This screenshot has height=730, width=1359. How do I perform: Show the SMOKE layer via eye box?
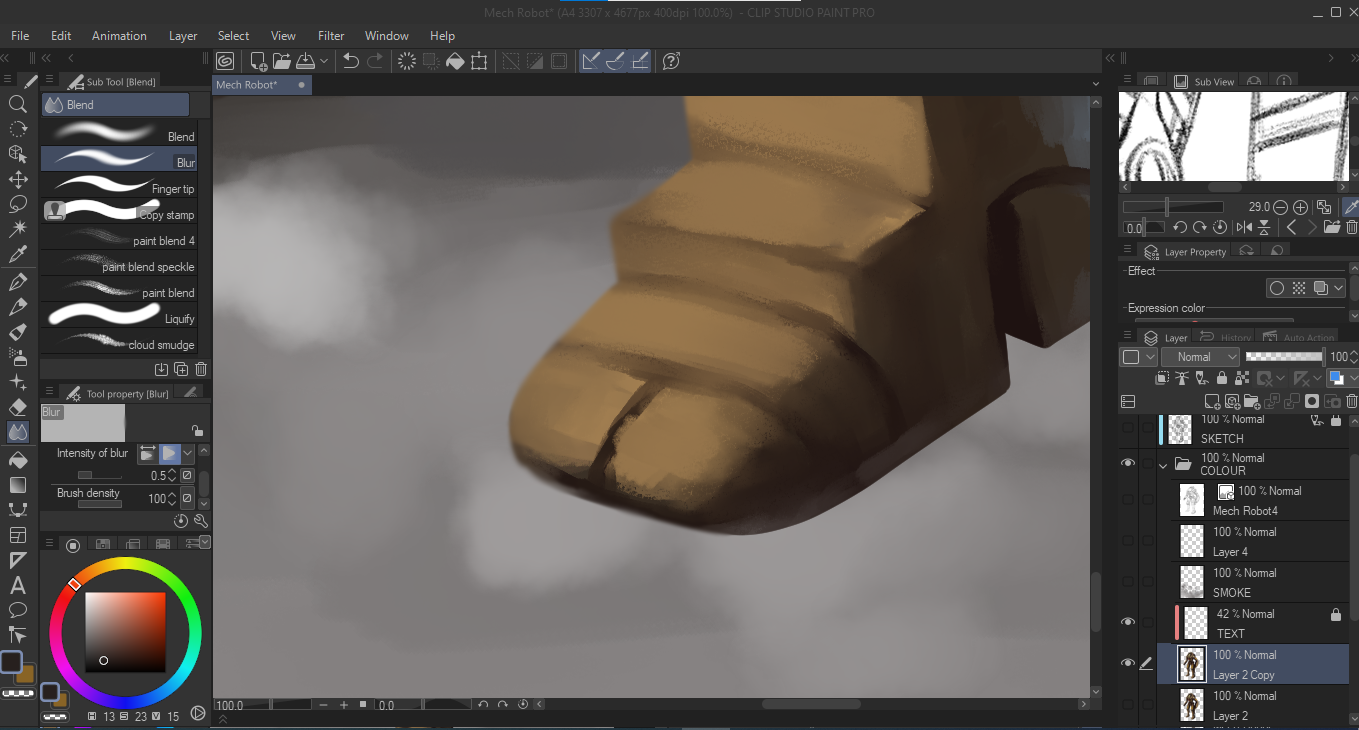[x=1128, y=582]
